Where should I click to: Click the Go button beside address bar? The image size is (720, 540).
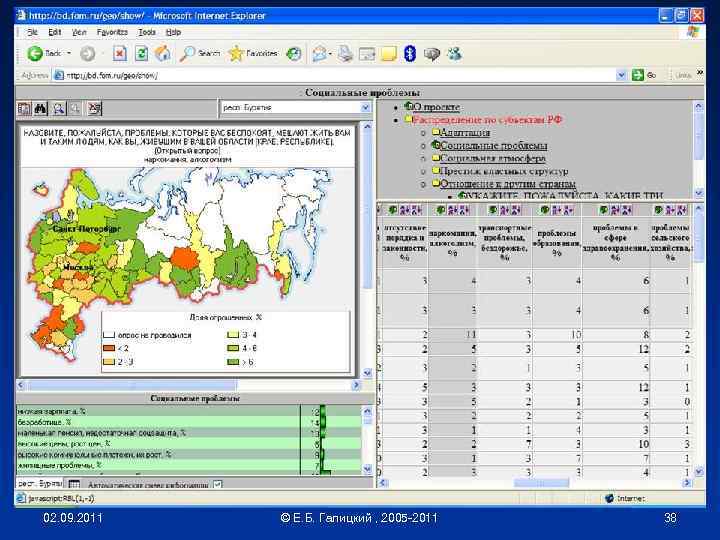[x=643, y=75]
